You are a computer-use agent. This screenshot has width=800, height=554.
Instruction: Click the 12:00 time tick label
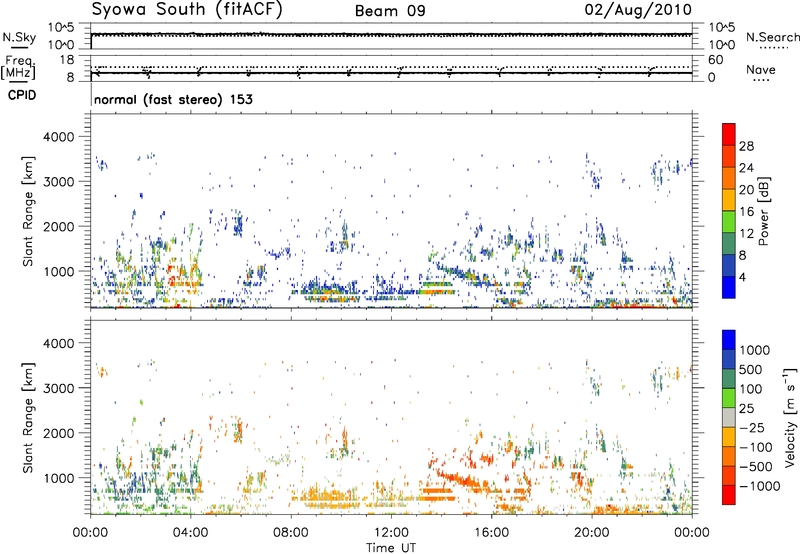pyautogui.click(x=391, y=533)
